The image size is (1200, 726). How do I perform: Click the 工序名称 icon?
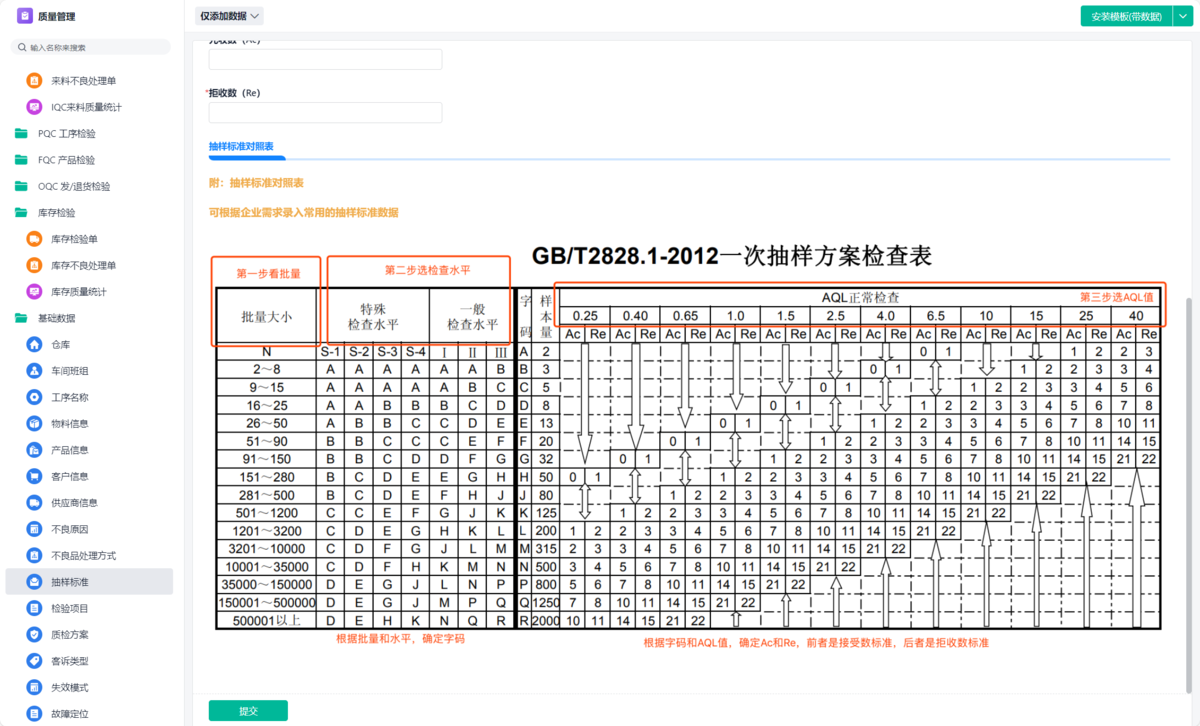tap(34, 397)
